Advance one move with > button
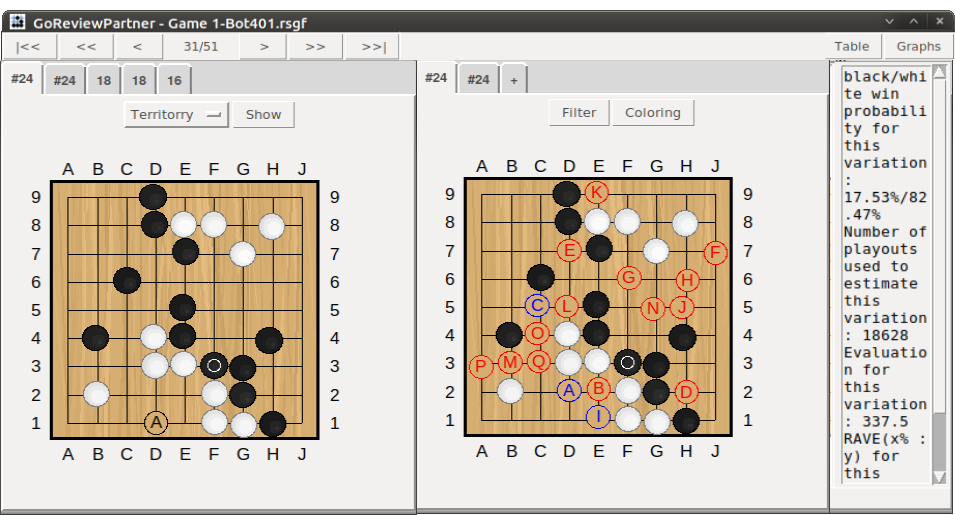Screen dimensions: 955x515 [264, 46]
